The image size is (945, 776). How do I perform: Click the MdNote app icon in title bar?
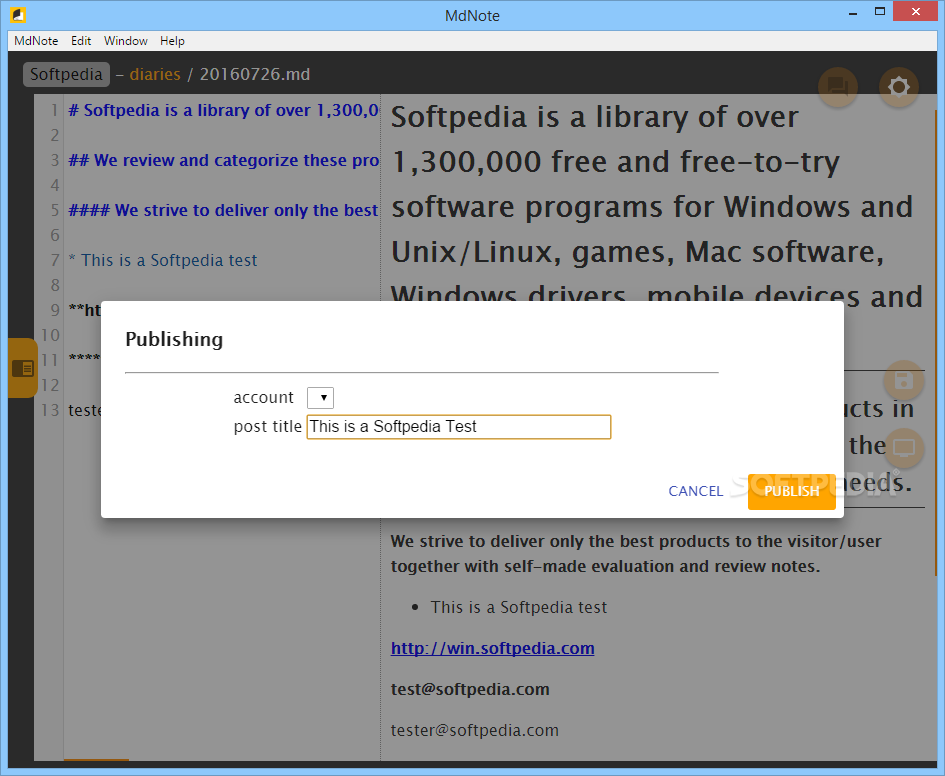[x=18, y=14]
